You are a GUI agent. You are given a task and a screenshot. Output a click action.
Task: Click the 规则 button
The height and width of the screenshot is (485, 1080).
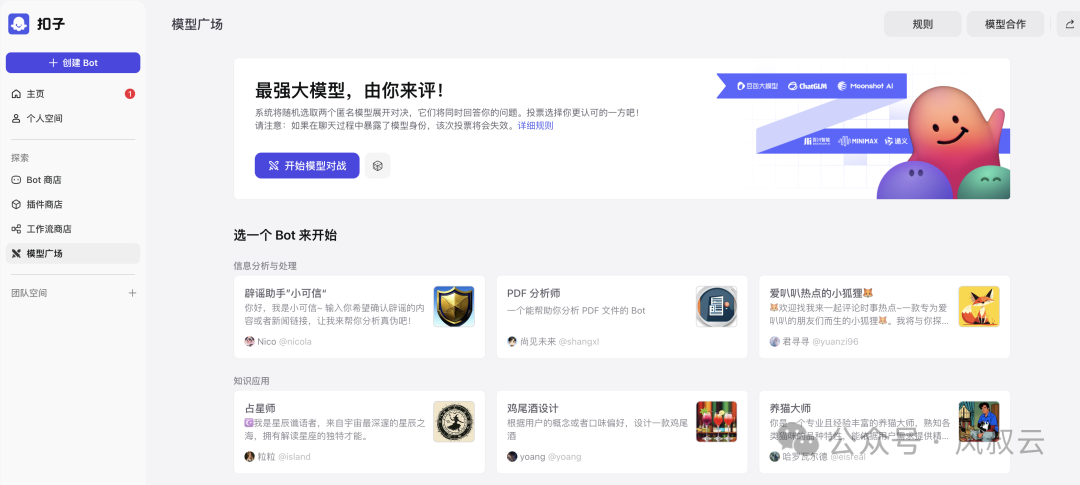click(922, 24)
